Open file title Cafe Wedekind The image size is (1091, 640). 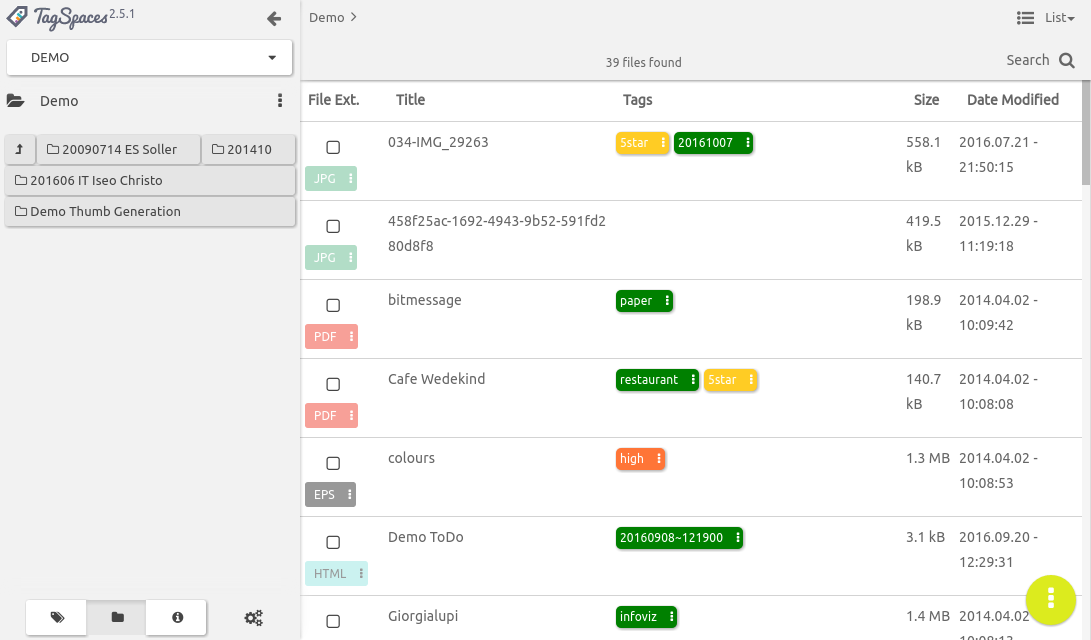[x=436, y=379]
